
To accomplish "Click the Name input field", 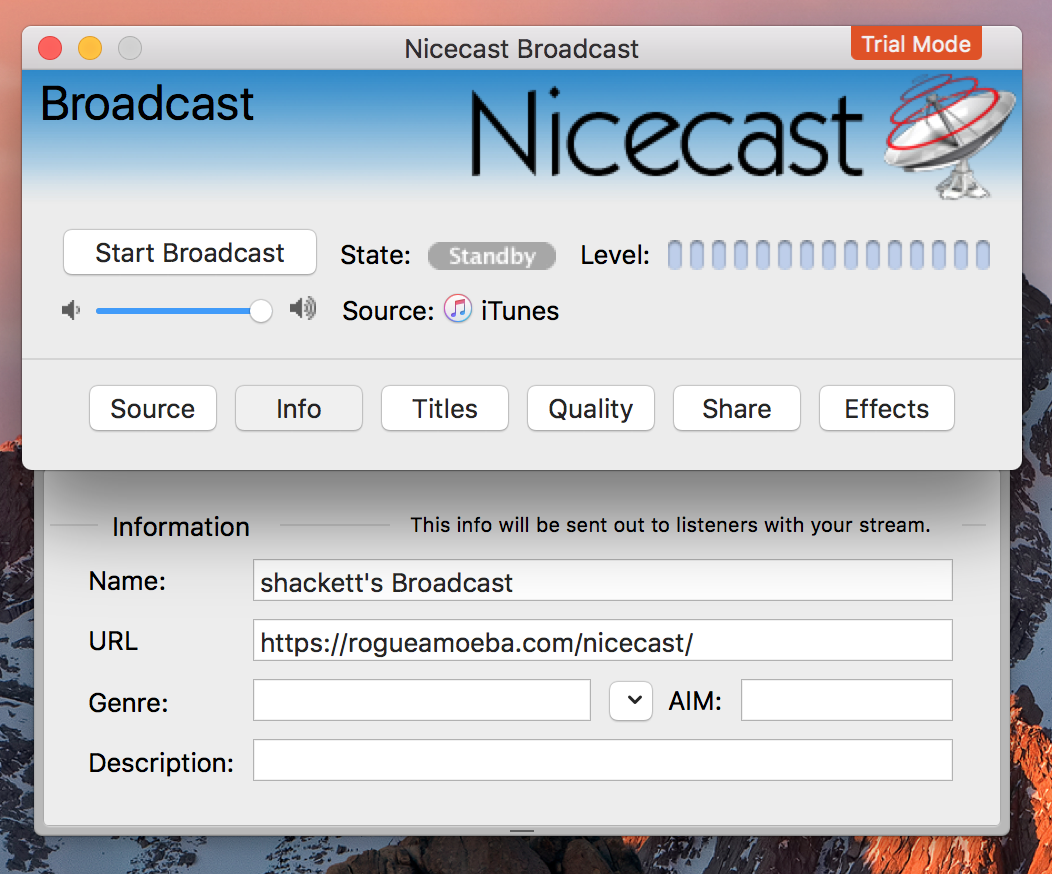I will click(x=602, y=580).
